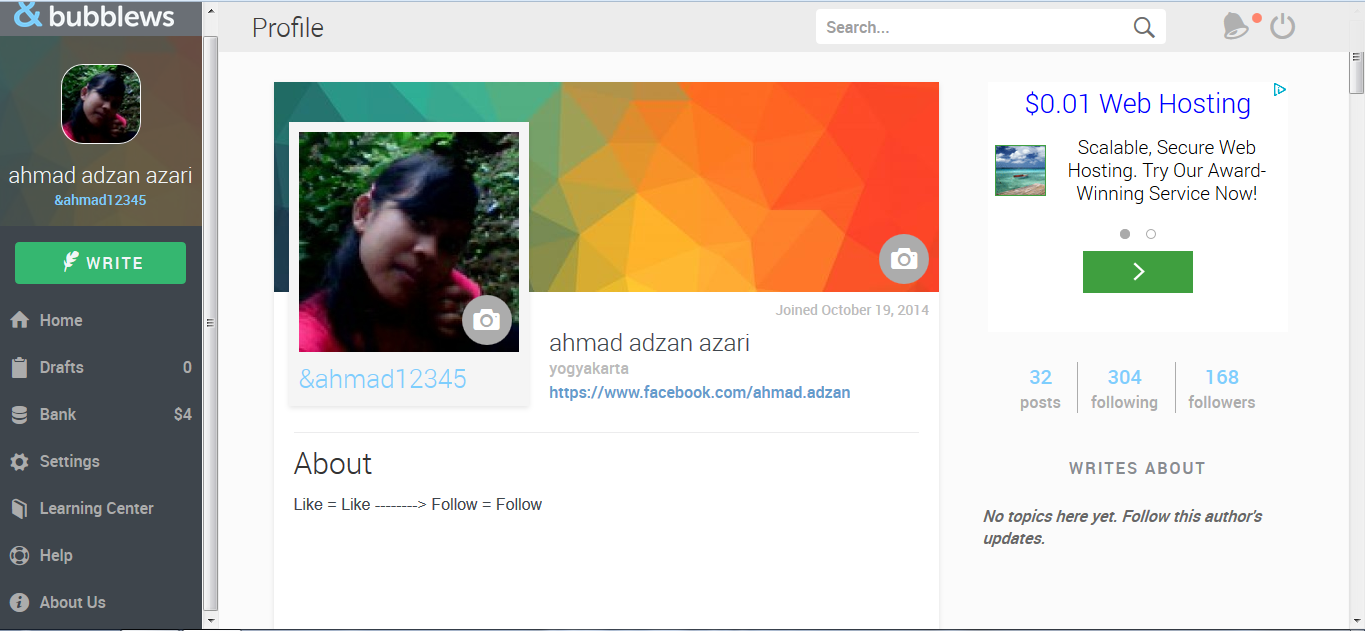Screen dimensions: 1365x631
Task: Click sidebar name 'ahmad adzan azari'
Action: pyautogui.click(x=100, y=176)
